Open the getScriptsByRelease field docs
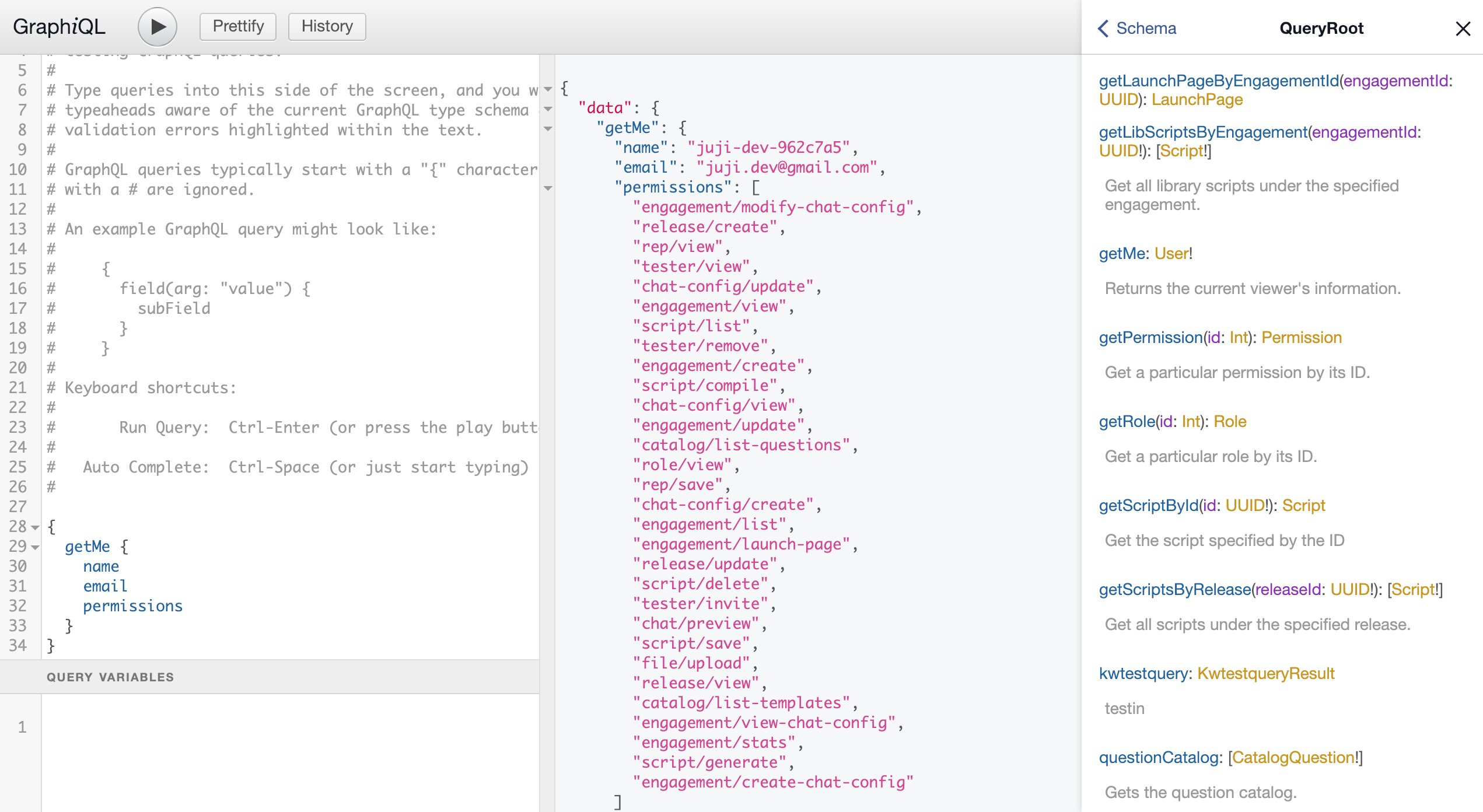 tap(1175, 589)
